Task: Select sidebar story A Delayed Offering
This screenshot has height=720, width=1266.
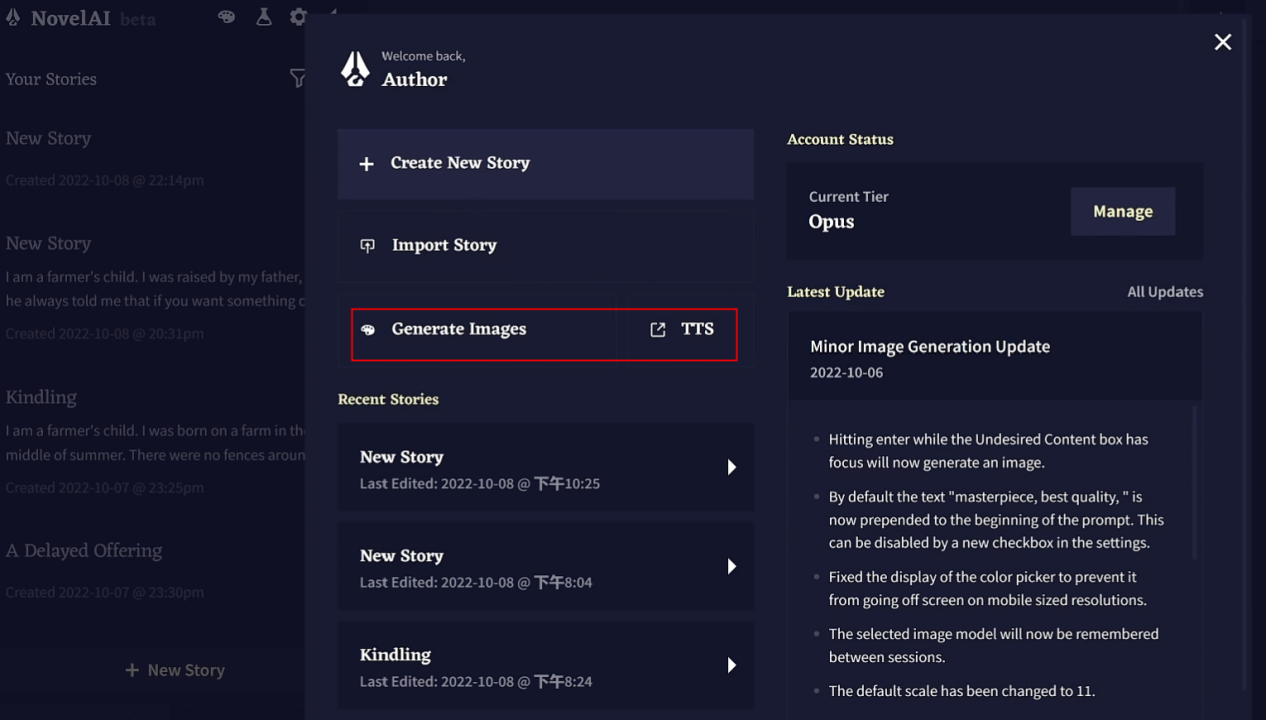Action: [x=152, y=570]
